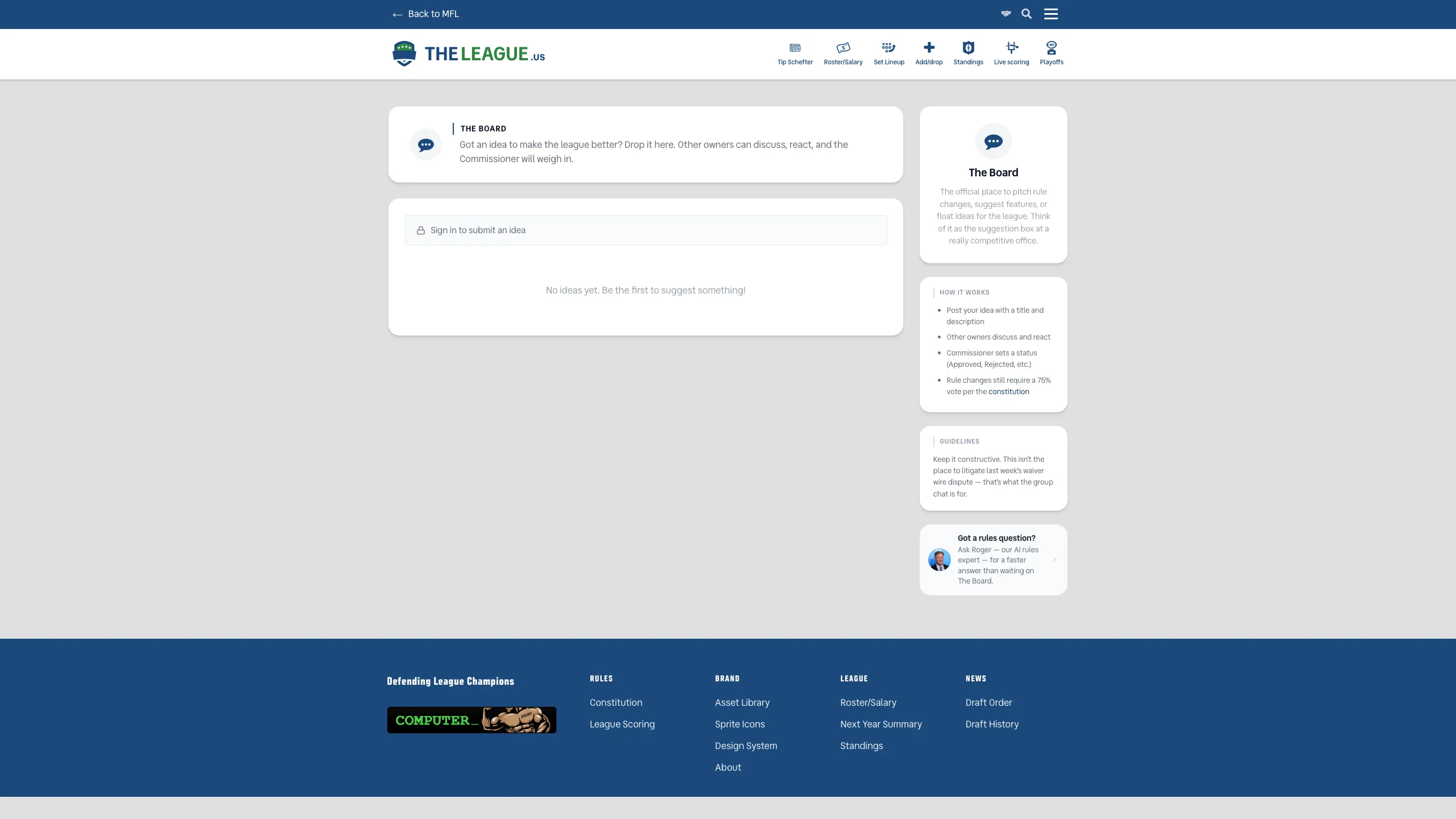Open the constitution link in How It Works
Image resolution: width=1456 pixels, height=819 pixels.
1008,392
